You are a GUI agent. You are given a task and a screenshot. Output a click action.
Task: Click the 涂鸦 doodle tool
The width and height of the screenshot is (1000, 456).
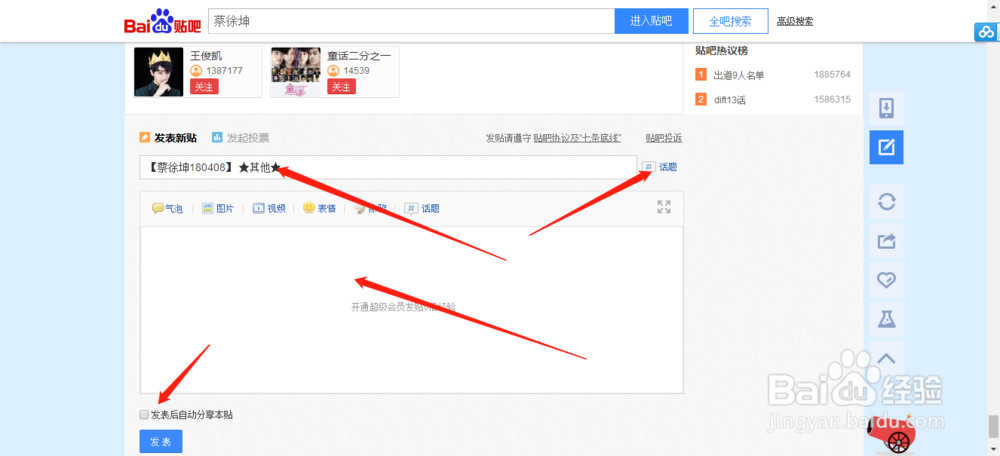coord(370,209)
